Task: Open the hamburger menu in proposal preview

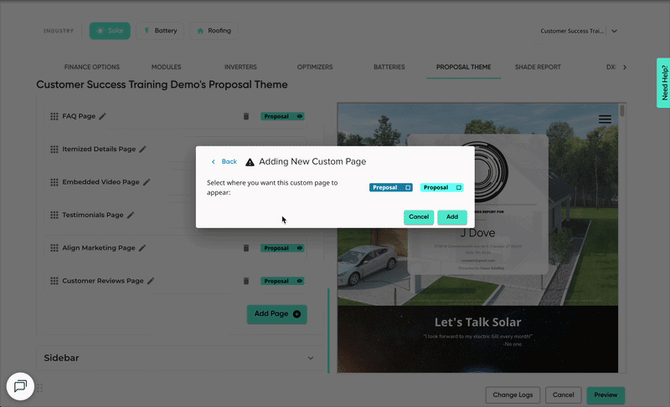Action: click(605, 119)
